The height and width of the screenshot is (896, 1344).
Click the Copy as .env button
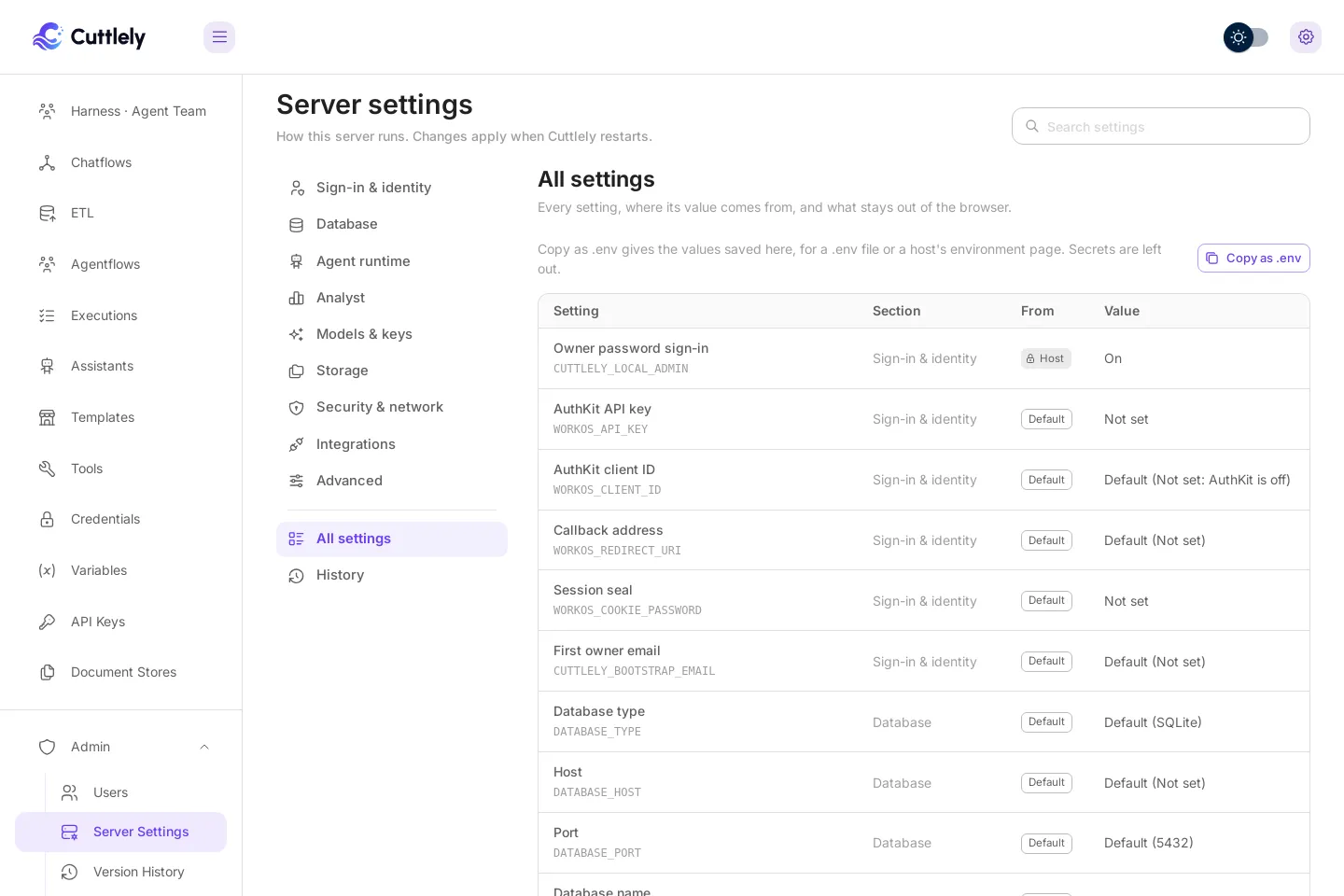(1253, 258)
